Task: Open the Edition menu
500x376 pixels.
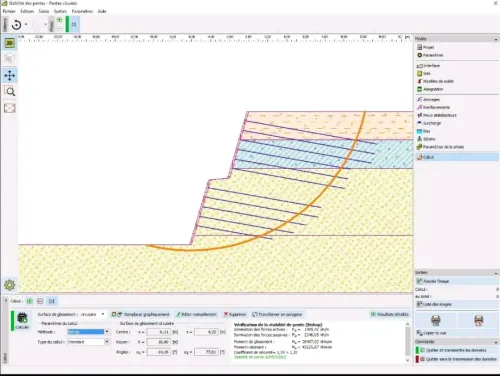Action: 27,11
